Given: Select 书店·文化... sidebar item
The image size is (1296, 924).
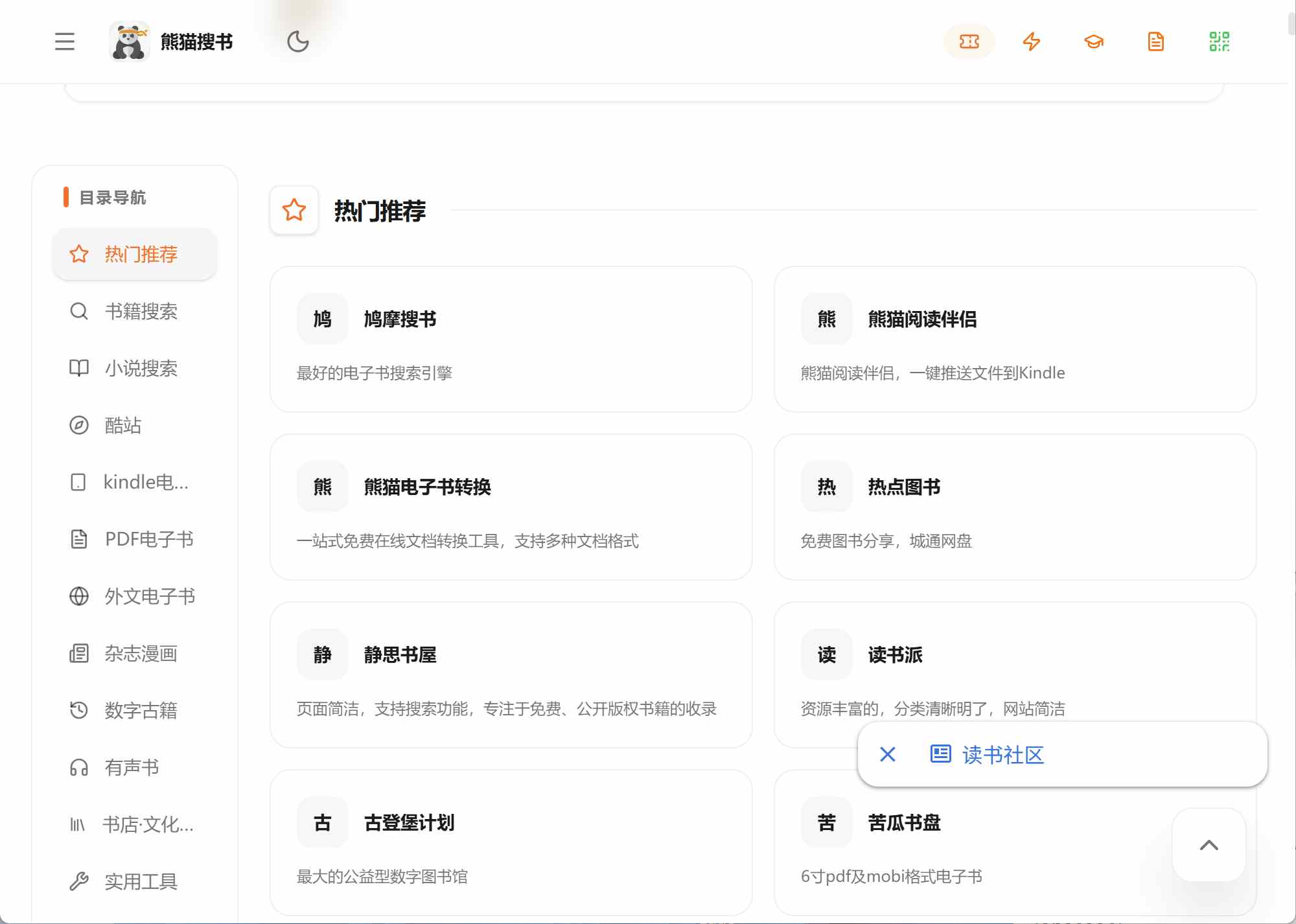Looking at the screenshot, I should pos(135,824).
